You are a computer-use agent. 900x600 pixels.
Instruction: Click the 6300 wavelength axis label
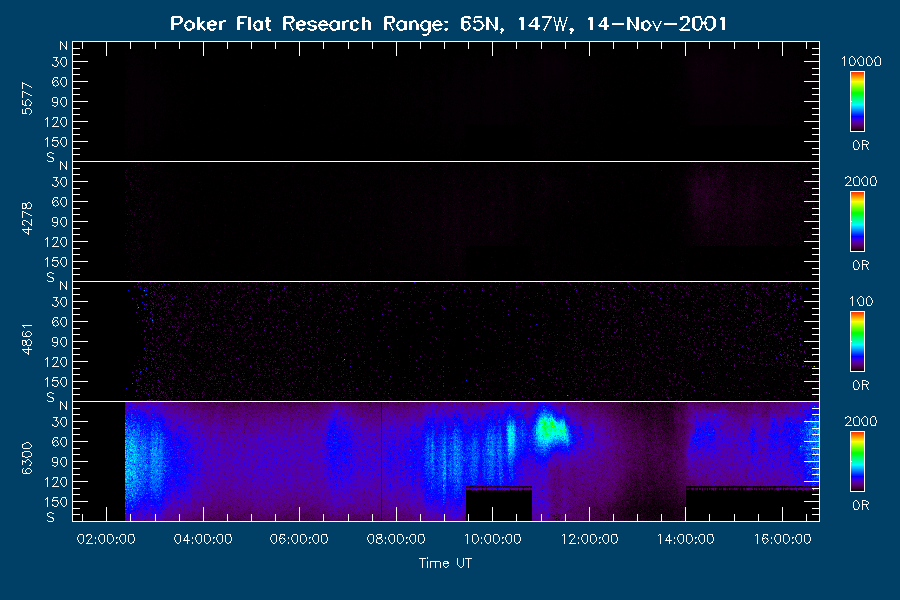27,459
